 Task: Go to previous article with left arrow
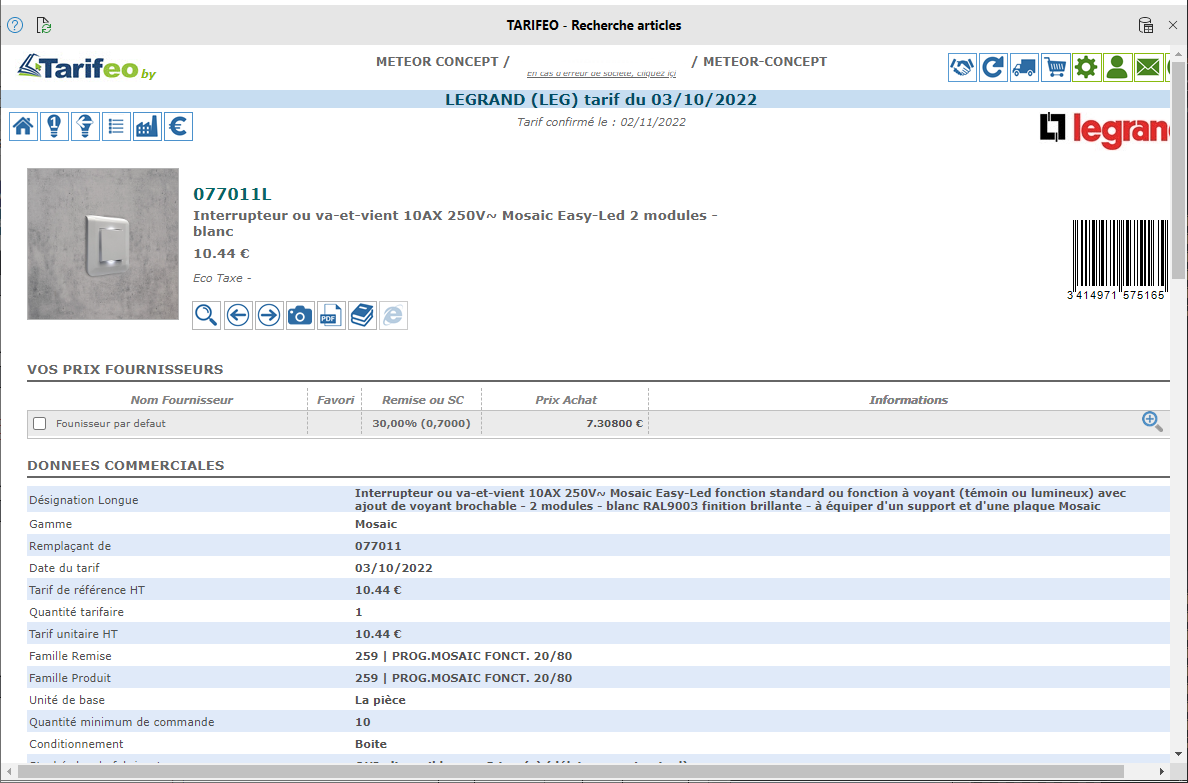[x=238, y=315]
